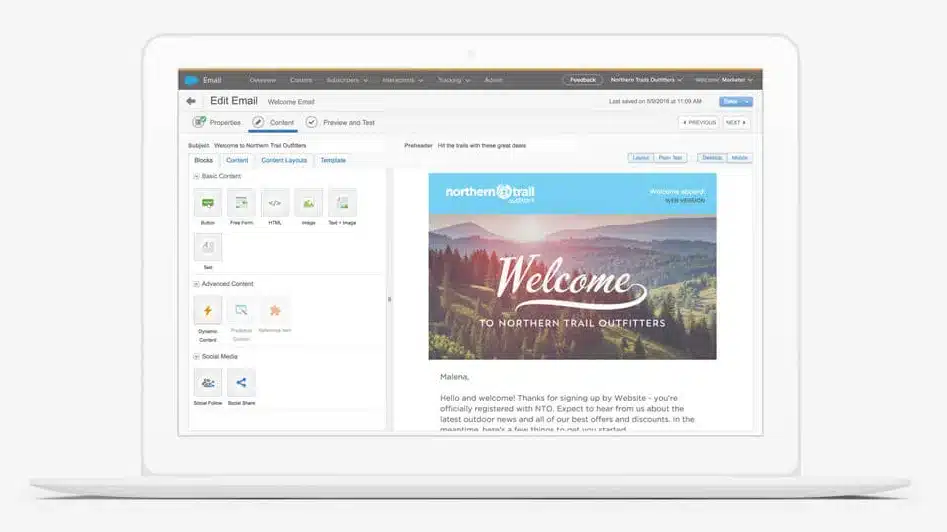Choose the Social Follow block icon
Viewport: 947px width, 532px height.
pyautogui.click(x=207, y=382)
